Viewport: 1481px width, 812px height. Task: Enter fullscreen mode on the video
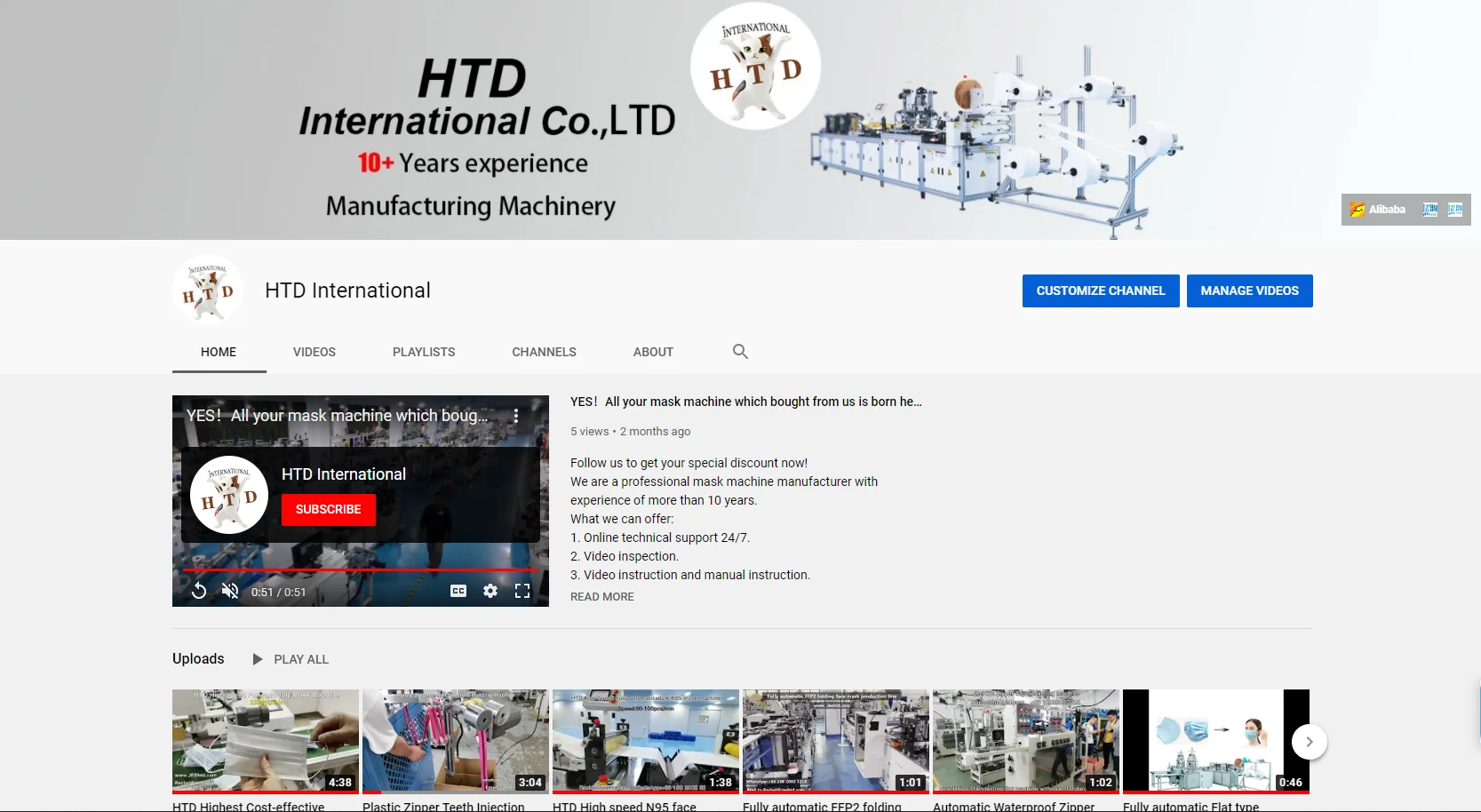click(x=522, y=592)
